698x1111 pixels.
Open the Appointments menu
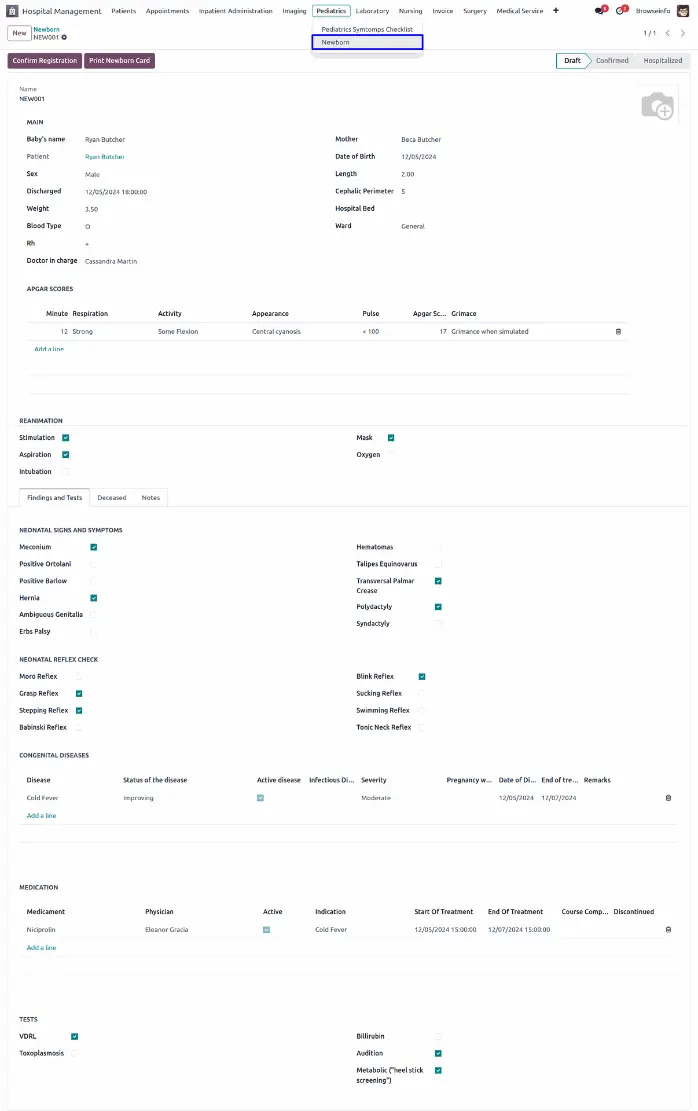pos(167,11)
